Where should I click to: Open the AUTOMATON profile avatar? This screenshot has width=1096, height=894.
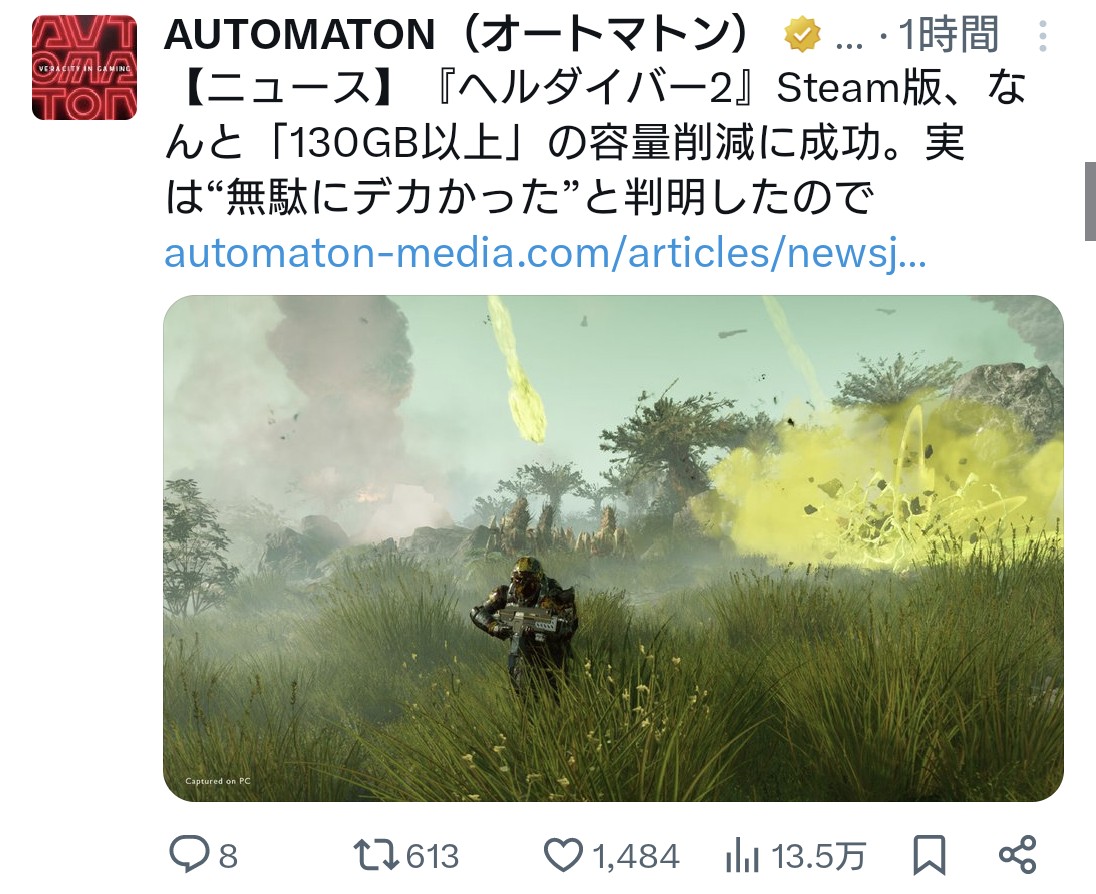pos(85,67)
